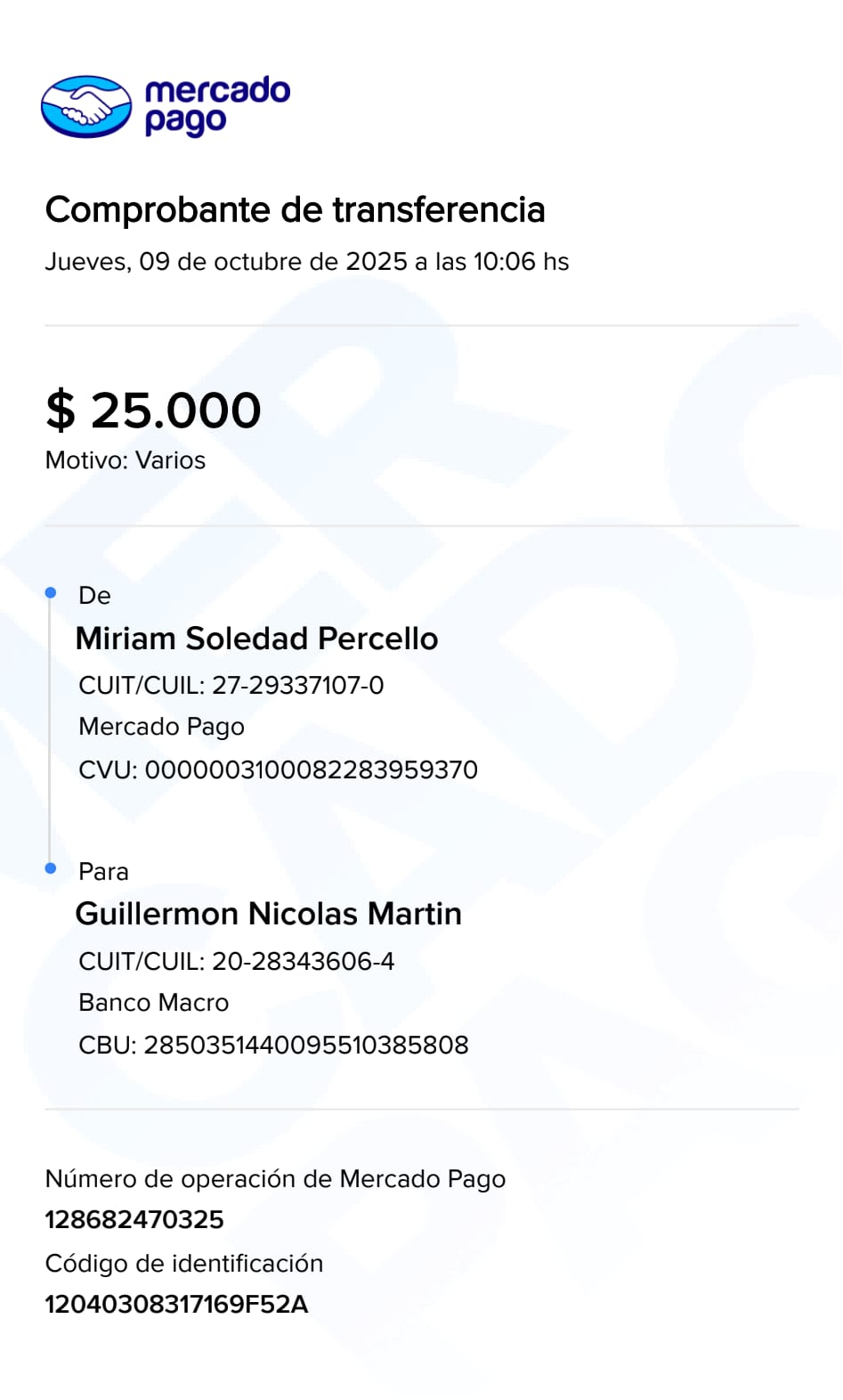Click the "Código de identificación" label

coord(184,1264)
